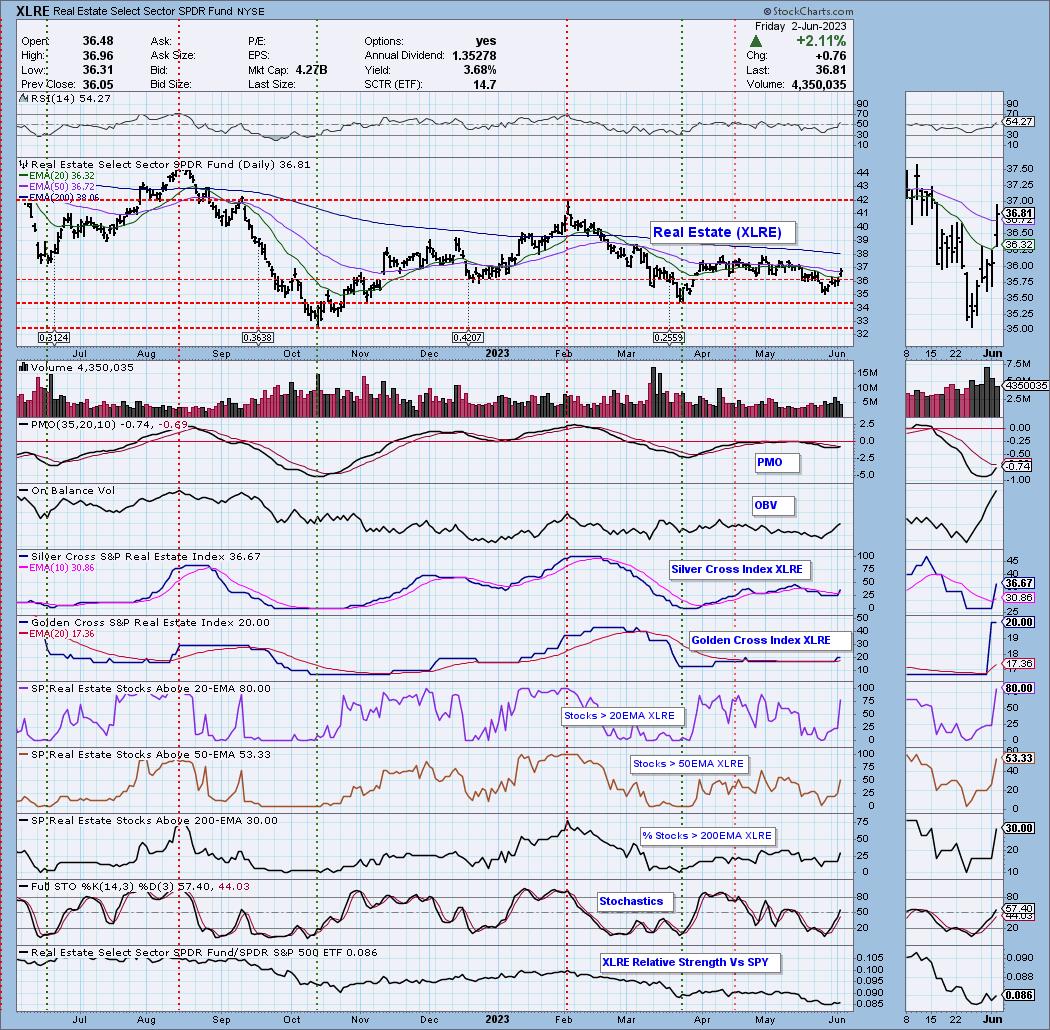Click the 2023 label on bottom time axis
The width and height of the screenshot is (1050, 1030).
pos(497,1019)
